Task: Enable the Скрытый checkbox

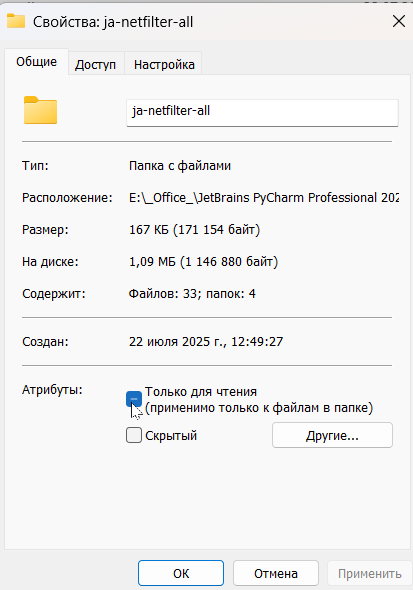Action: click(134, 435)
